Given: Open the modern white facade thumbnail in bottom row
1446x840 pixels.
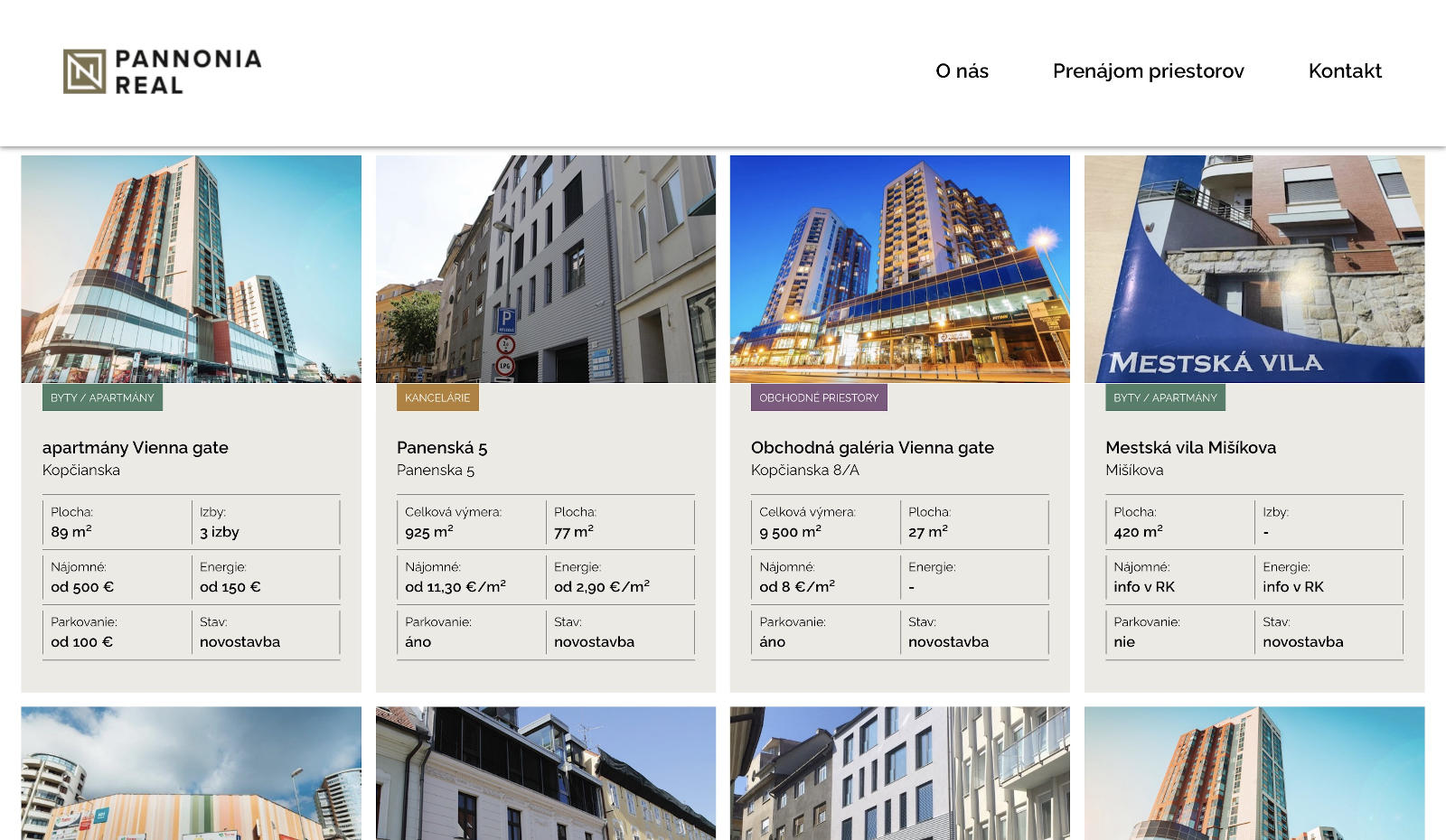Looking at the screenshot, I should click(900, 773).
